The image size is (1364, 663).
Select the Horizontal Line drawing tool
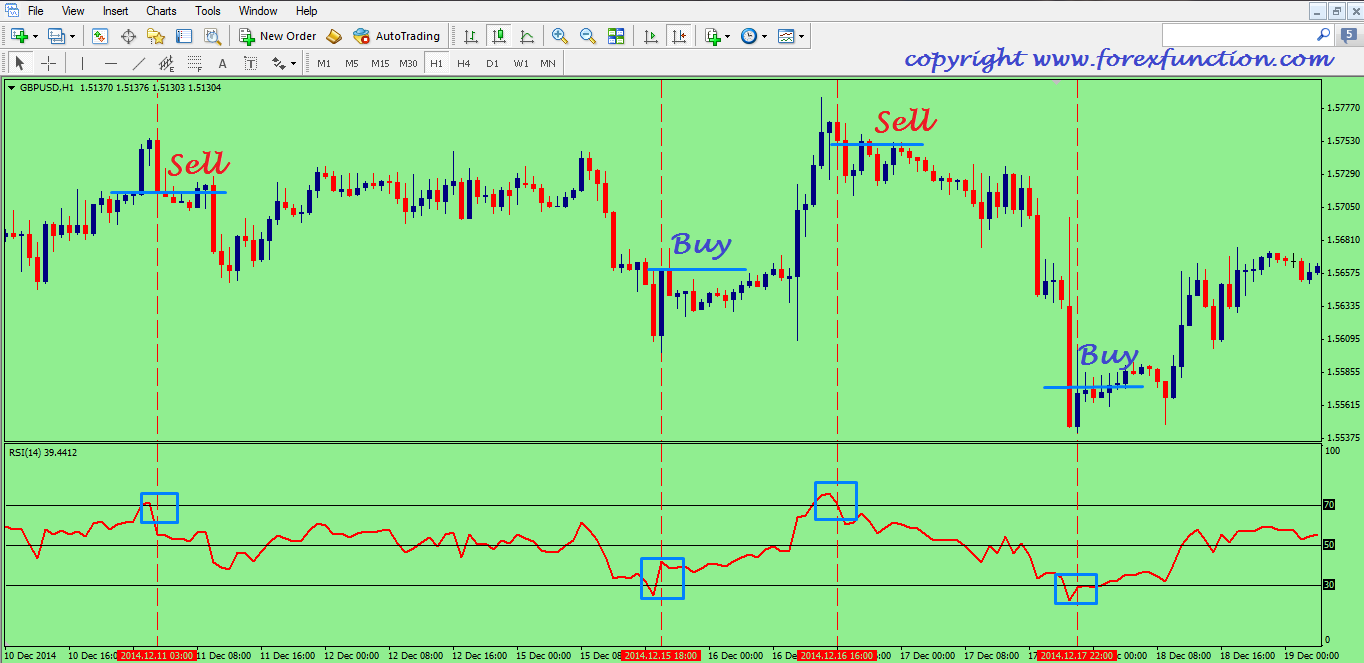click(x=111, y=62)
